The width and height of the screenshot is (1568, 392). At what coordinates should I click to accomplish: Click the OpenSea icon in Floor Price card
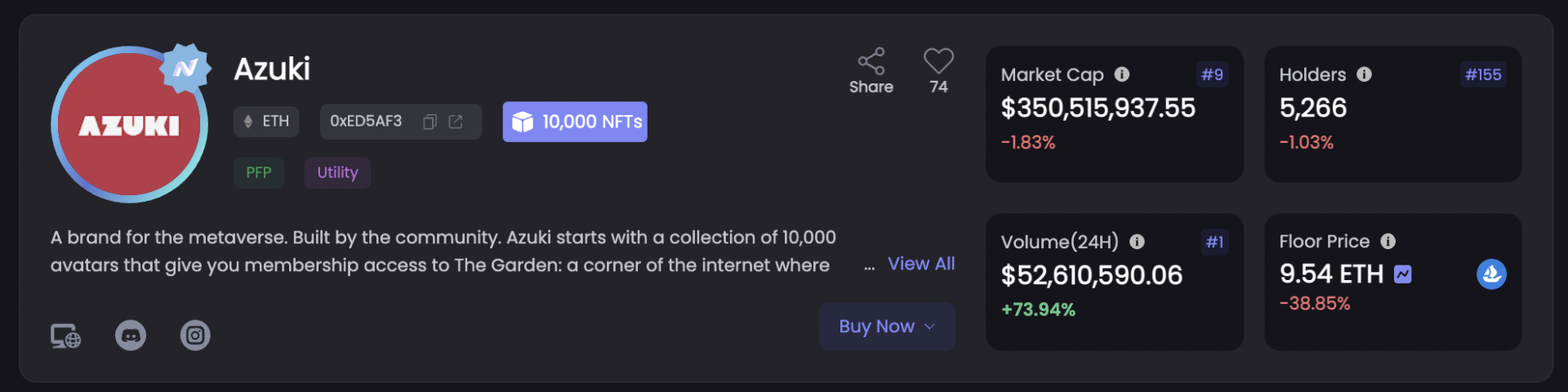(x=1491, y=274)
